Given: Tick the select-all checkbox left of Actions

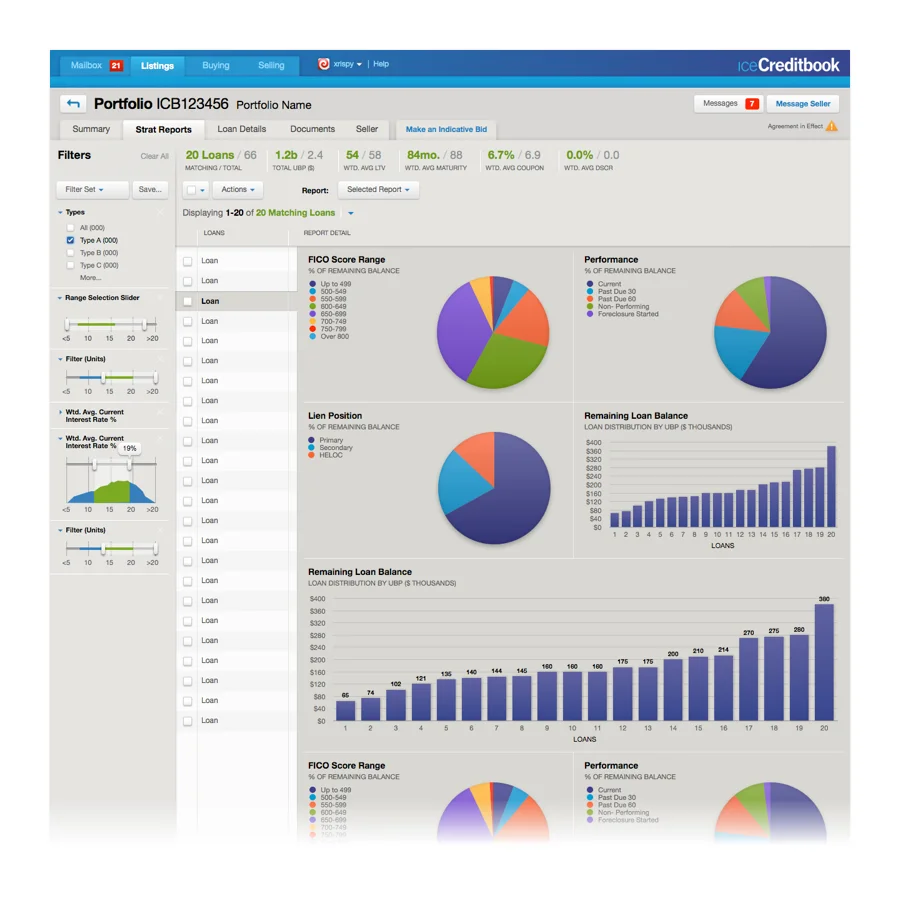Looking at the screenshot, I should [192, 190].
